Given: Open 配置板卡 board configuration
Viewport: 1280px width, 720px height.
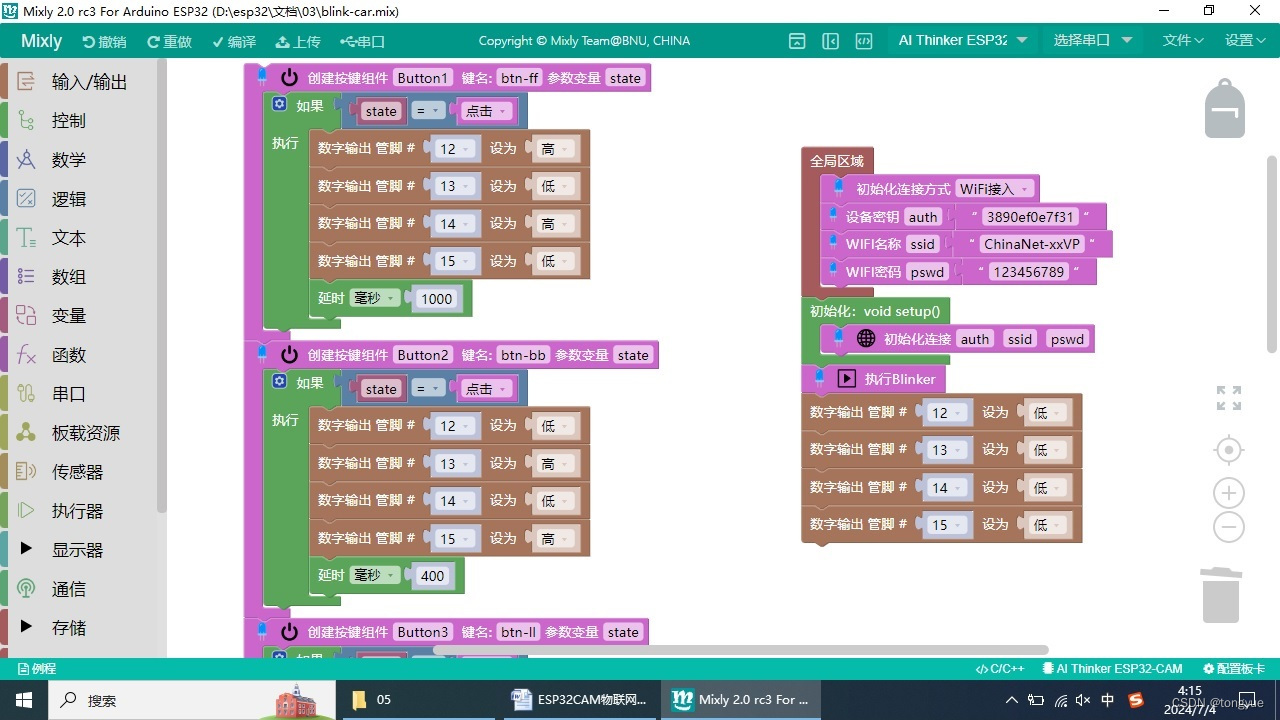Looking at the screenshot, I should [1234, 668].
